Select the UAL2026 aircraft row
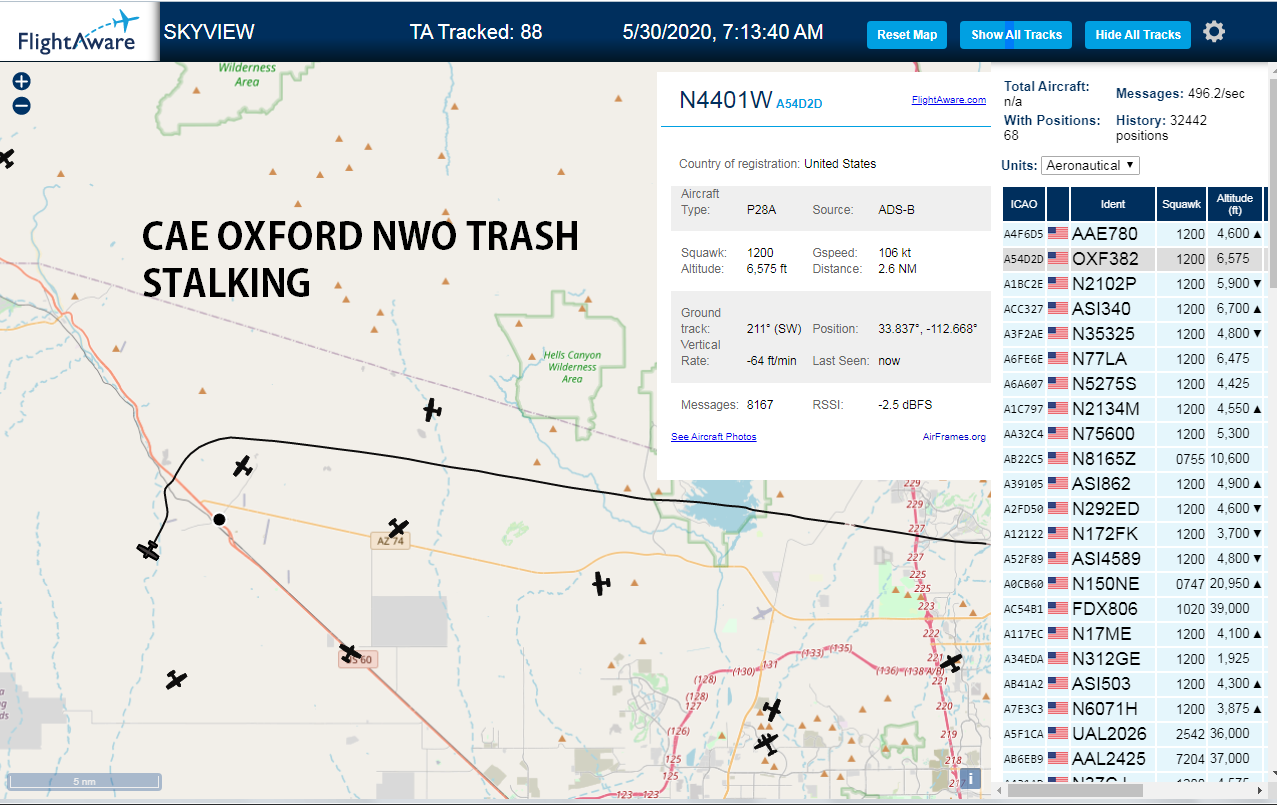1277x805 pixels. [x=1133, y=734]
